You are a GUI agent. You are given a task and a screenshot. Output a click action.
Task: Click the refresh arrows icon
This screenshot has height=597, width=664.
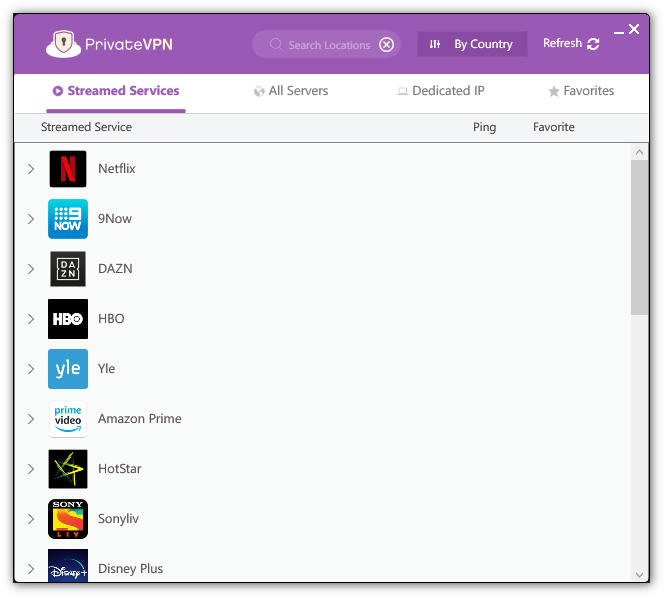[593, 44]
